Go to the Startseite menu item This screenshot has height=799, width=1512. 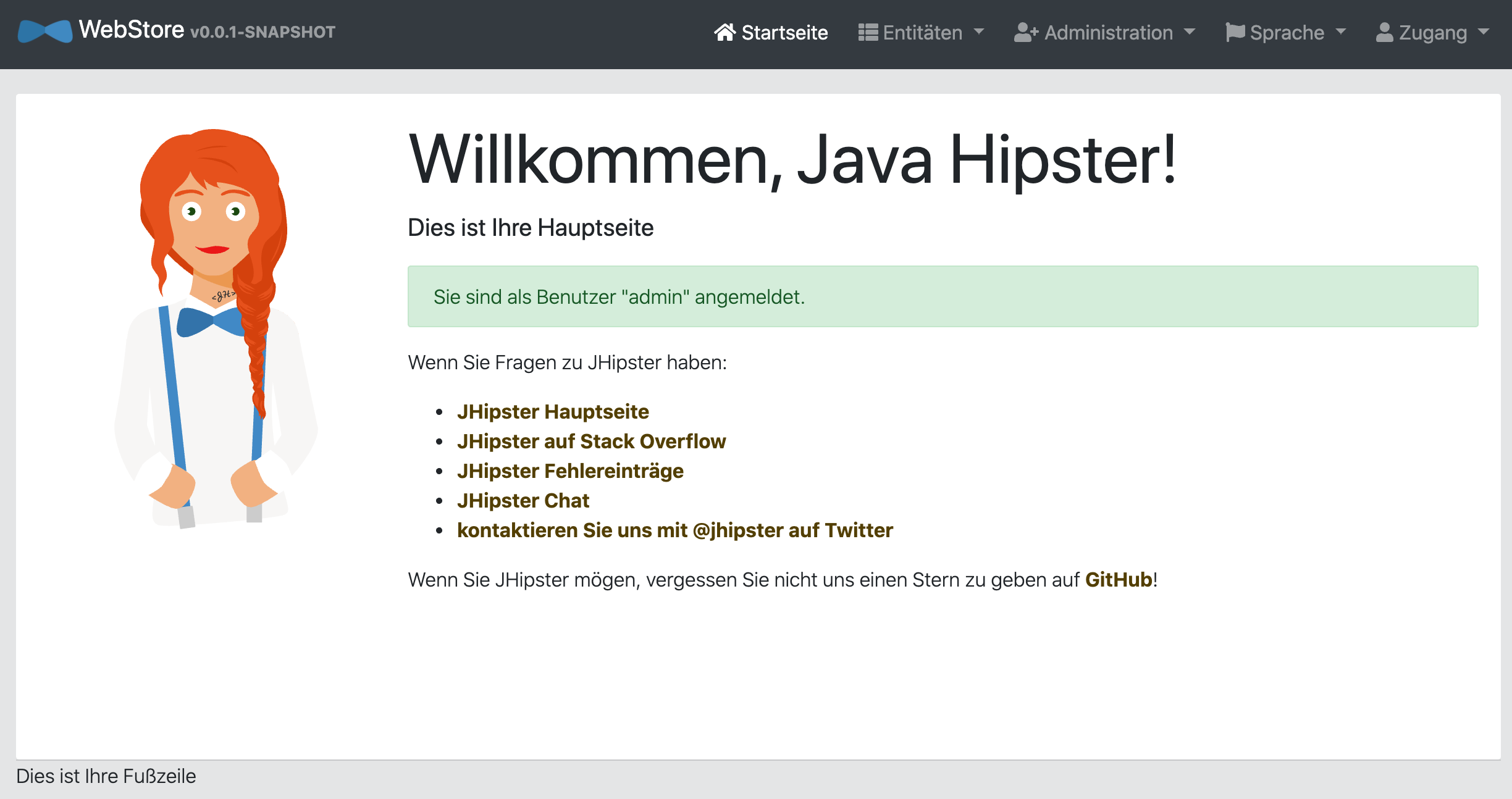[784, 32]
